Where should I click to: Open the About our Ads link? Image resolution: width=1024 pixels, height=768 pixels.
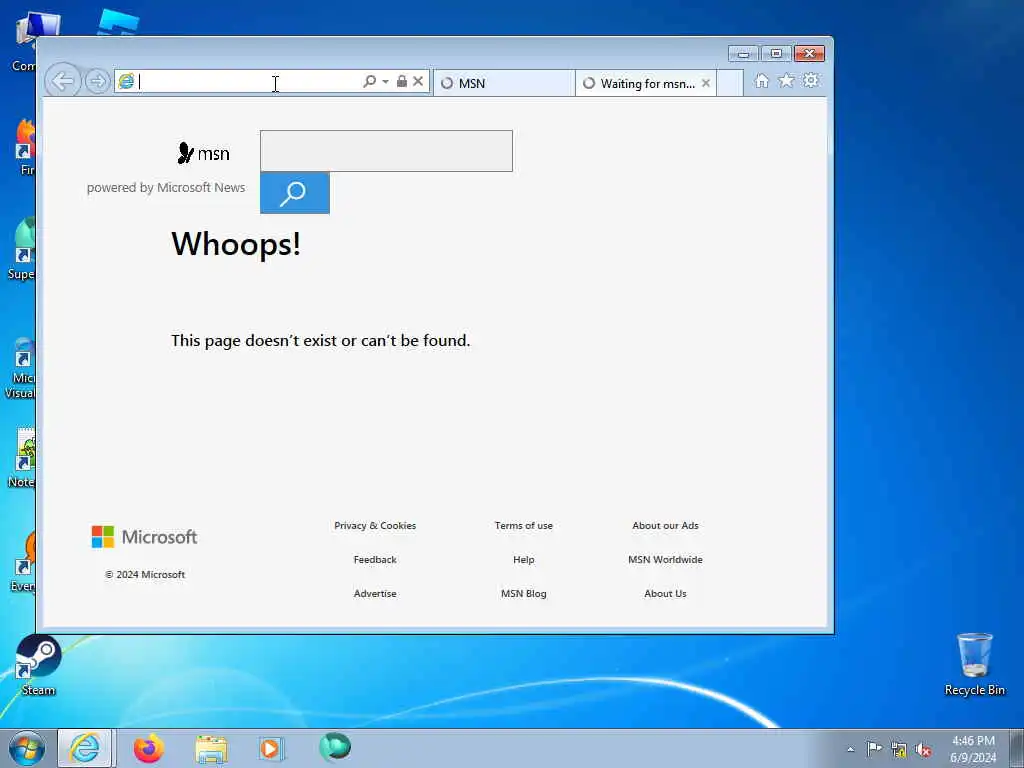click(665, 526)
